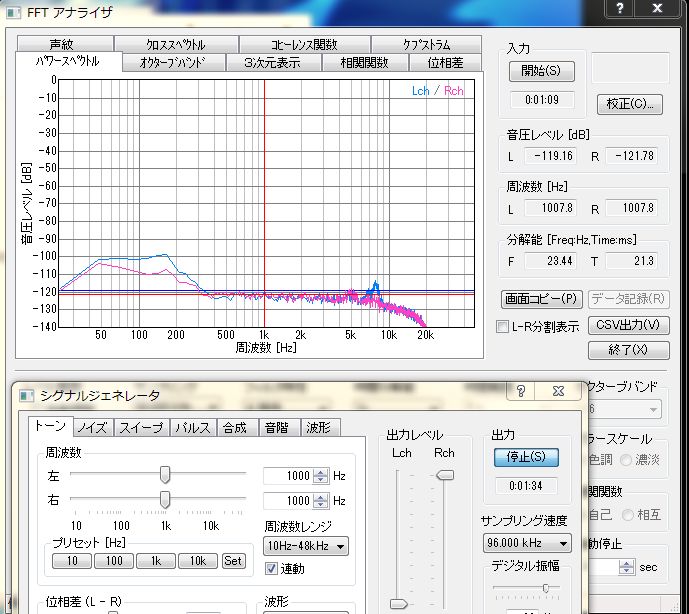689x614 pixels.
Task: Click the left frequency 1000 Hz field
Action: point(288,476)
